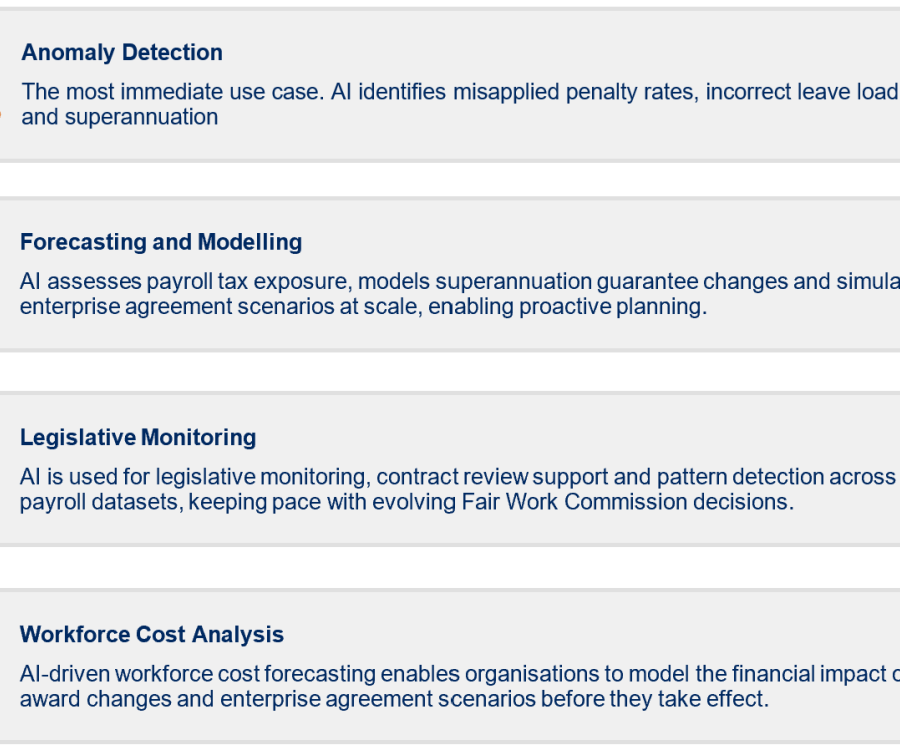
Task: Click the words "proactive planning"
Action: point(613,307)
